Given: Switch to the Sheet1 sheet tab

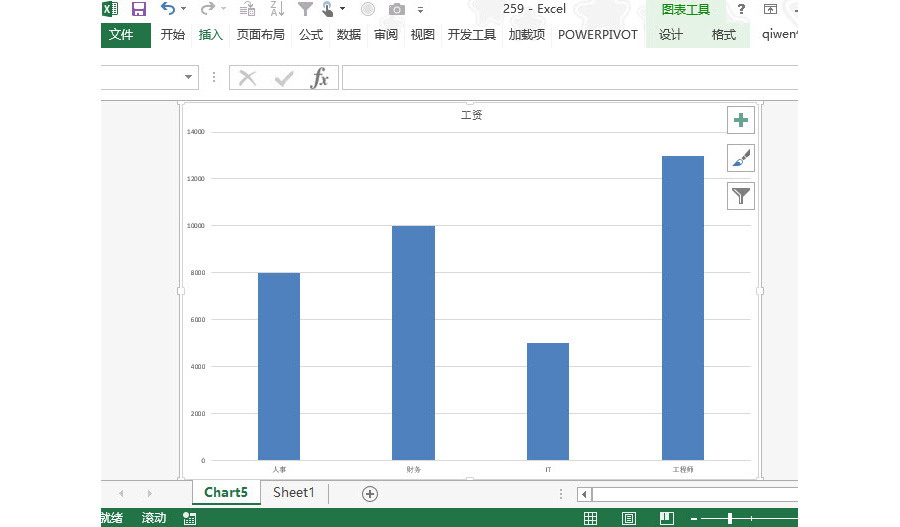Looking at the screenshot, I should pos(294,493).
